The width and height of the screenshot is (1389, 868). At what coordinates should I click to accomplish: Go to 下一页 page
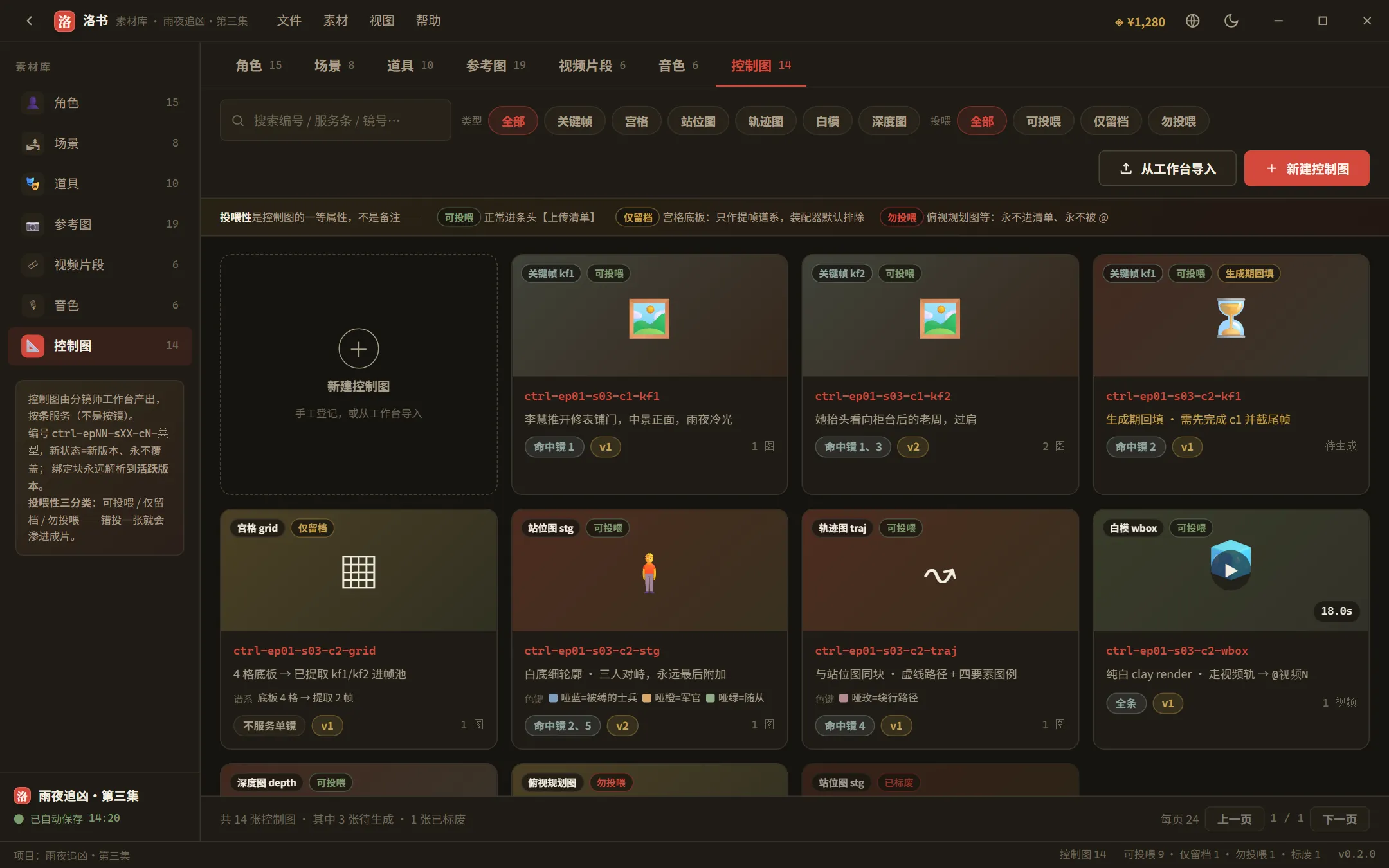(x=1339, y=819)
